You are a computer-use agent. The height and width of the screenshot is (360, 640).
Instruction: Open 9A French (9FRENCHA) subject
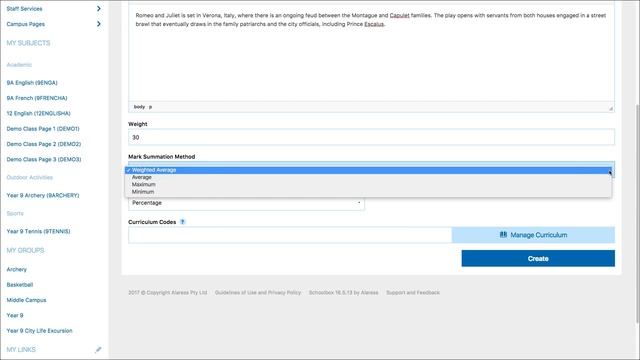click(x=37, y=98)
